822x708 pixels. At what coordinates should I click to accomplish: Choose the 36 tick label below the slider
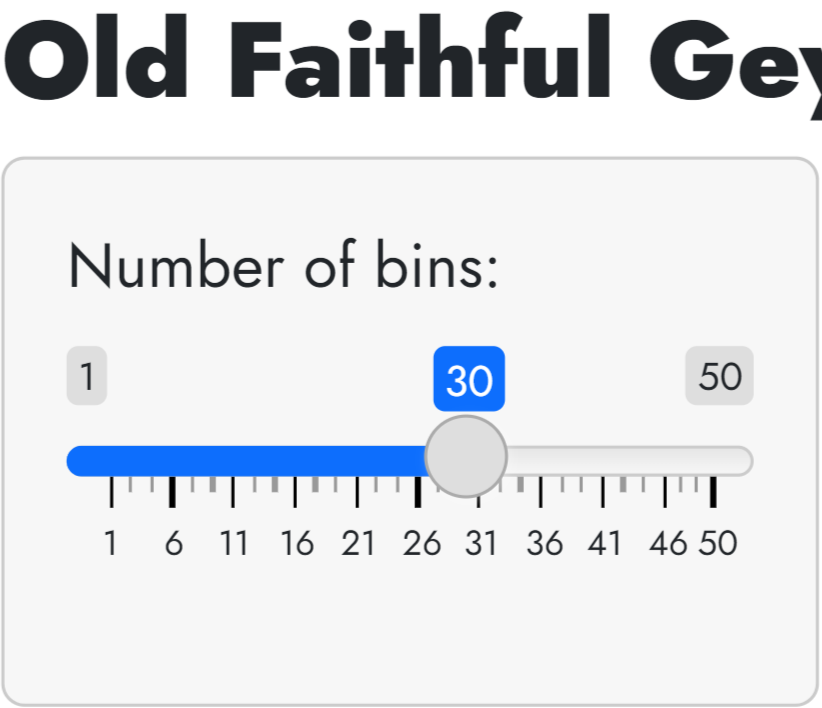(543, 544)
